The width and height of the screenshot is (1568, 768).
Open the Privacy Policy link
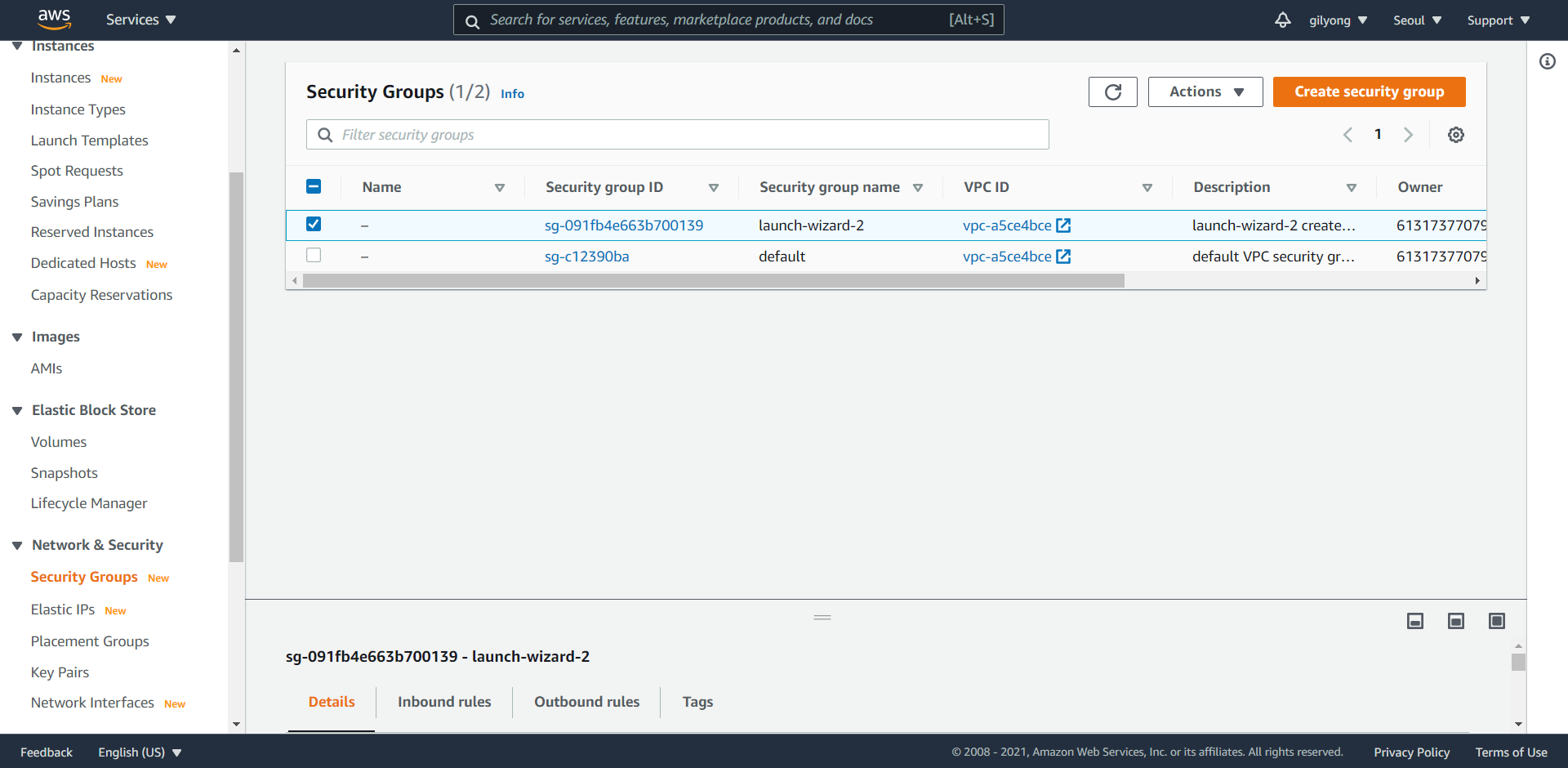point(1411,752)
